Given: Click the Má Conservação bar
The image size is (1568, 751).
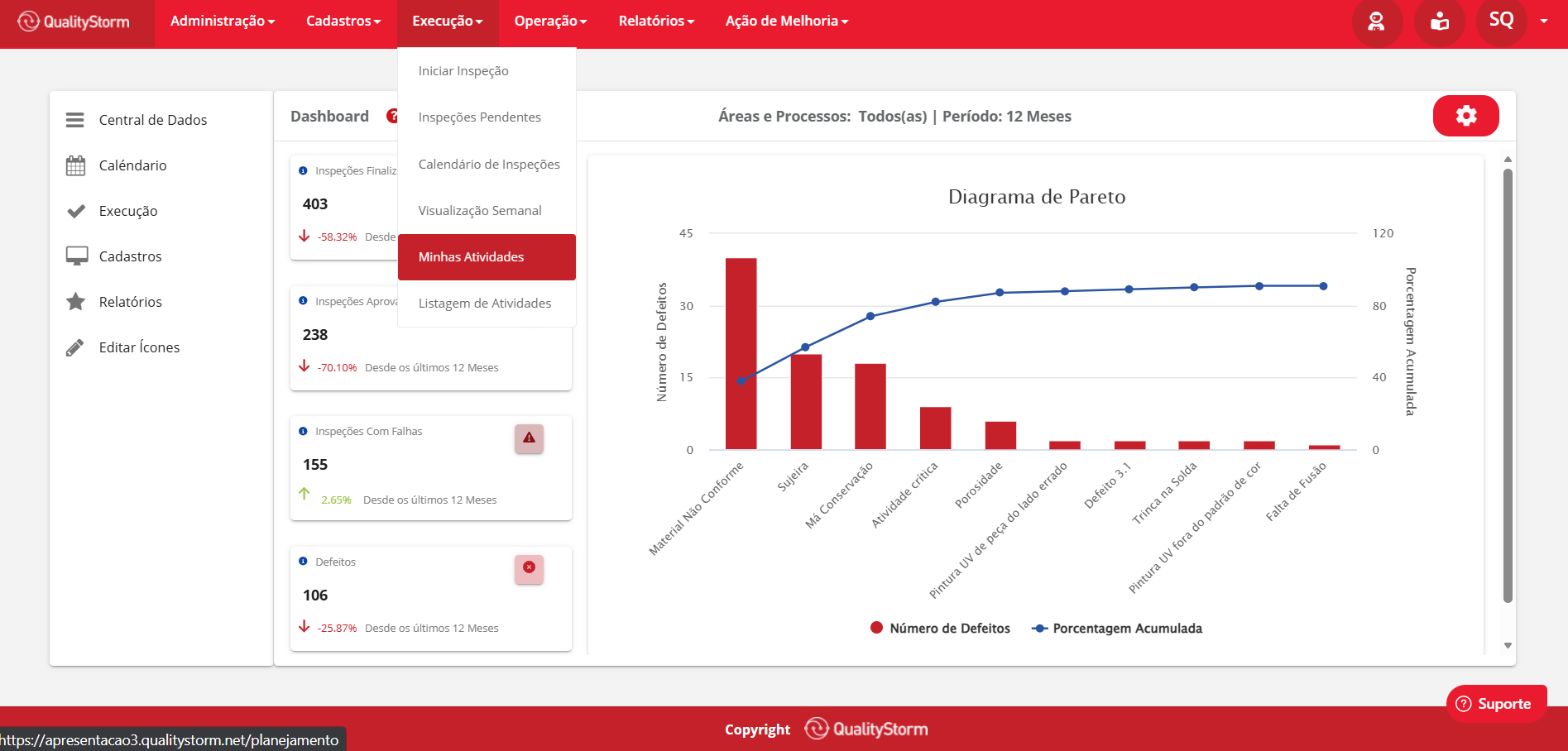Looking at the screenshot, I should coord(870,407).
